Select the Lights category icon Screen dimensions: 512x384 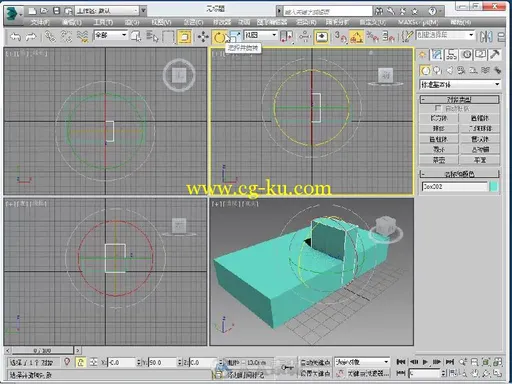point(450,70)
